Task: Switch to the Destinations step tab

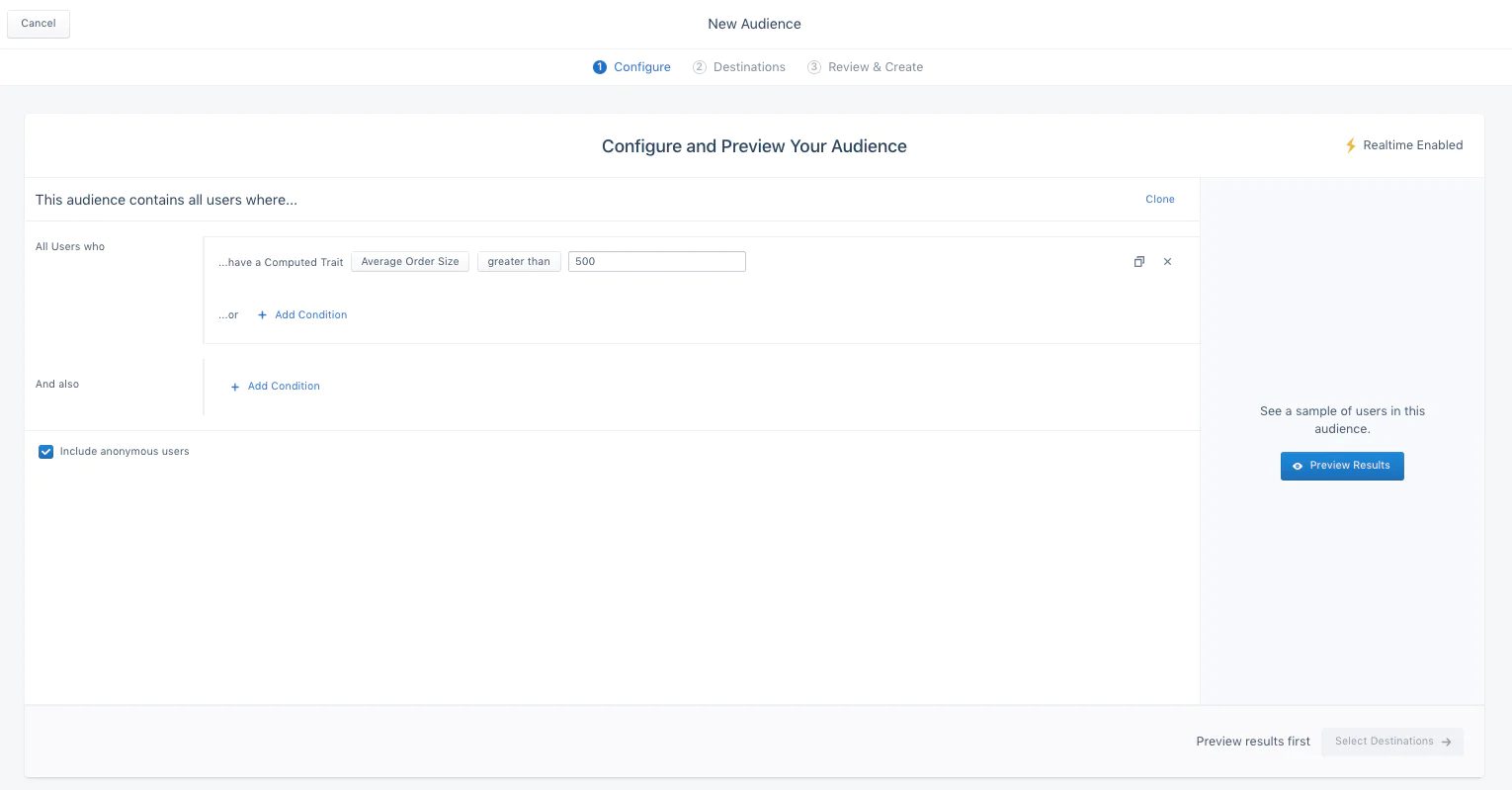Action: (x=749, y=67)
